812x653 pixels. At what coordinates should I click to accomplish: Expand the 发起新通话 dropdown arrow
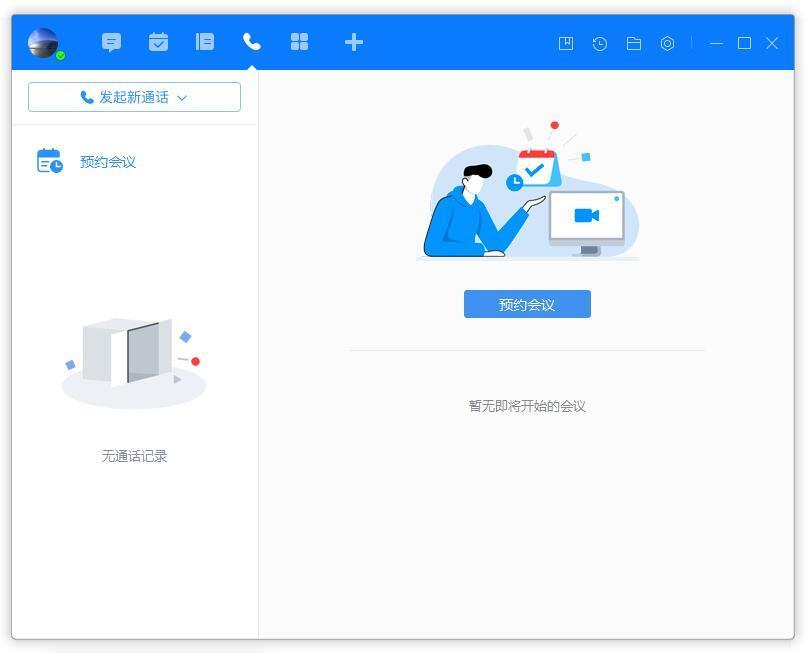[182, 98]
